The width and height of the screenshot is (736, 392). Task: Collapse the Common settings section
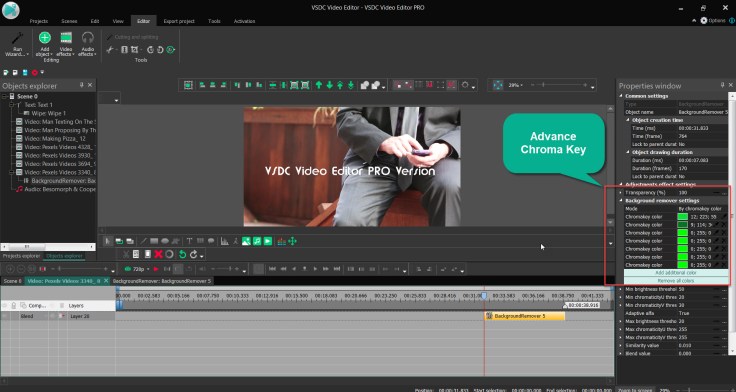coord(621,96)
